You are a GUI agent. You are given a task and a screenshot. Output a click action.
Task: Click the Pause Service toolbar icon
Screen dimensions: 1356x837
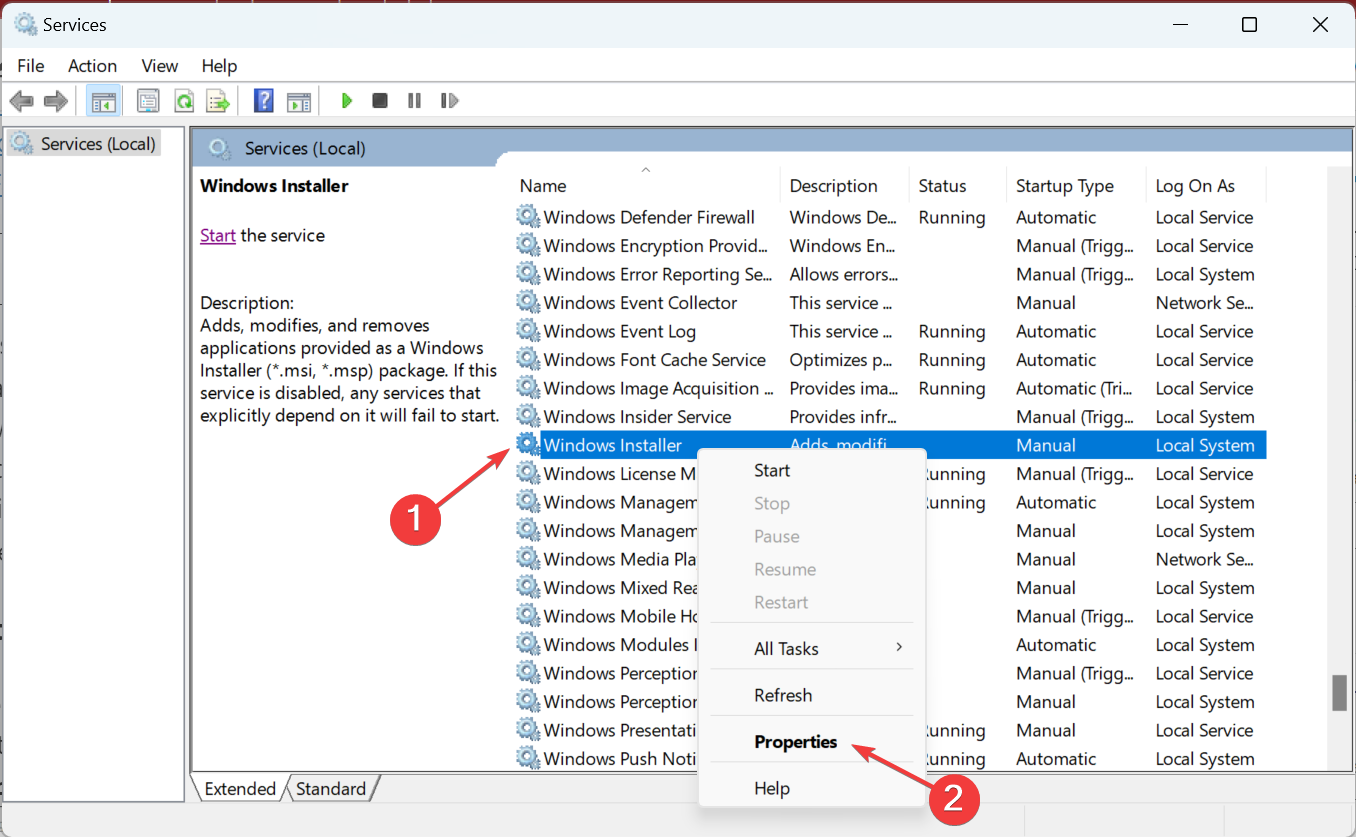(x=414, y=101)
